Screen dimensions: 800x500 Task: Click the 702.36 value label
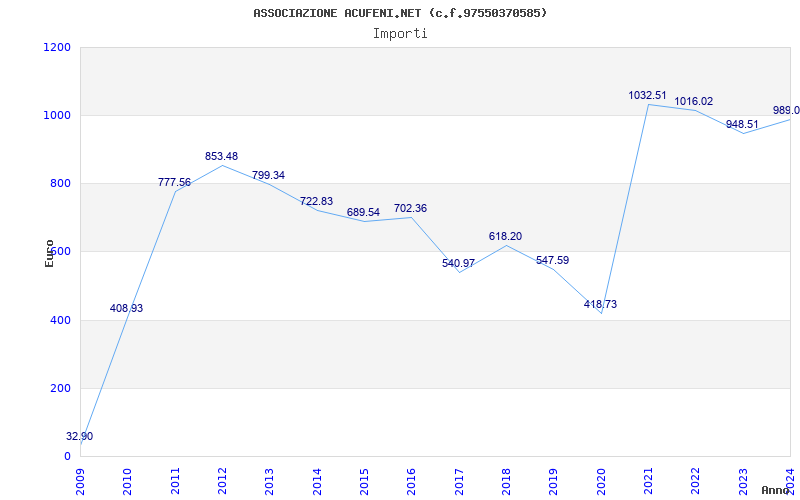pyautogui.click(x=410, y=208)
